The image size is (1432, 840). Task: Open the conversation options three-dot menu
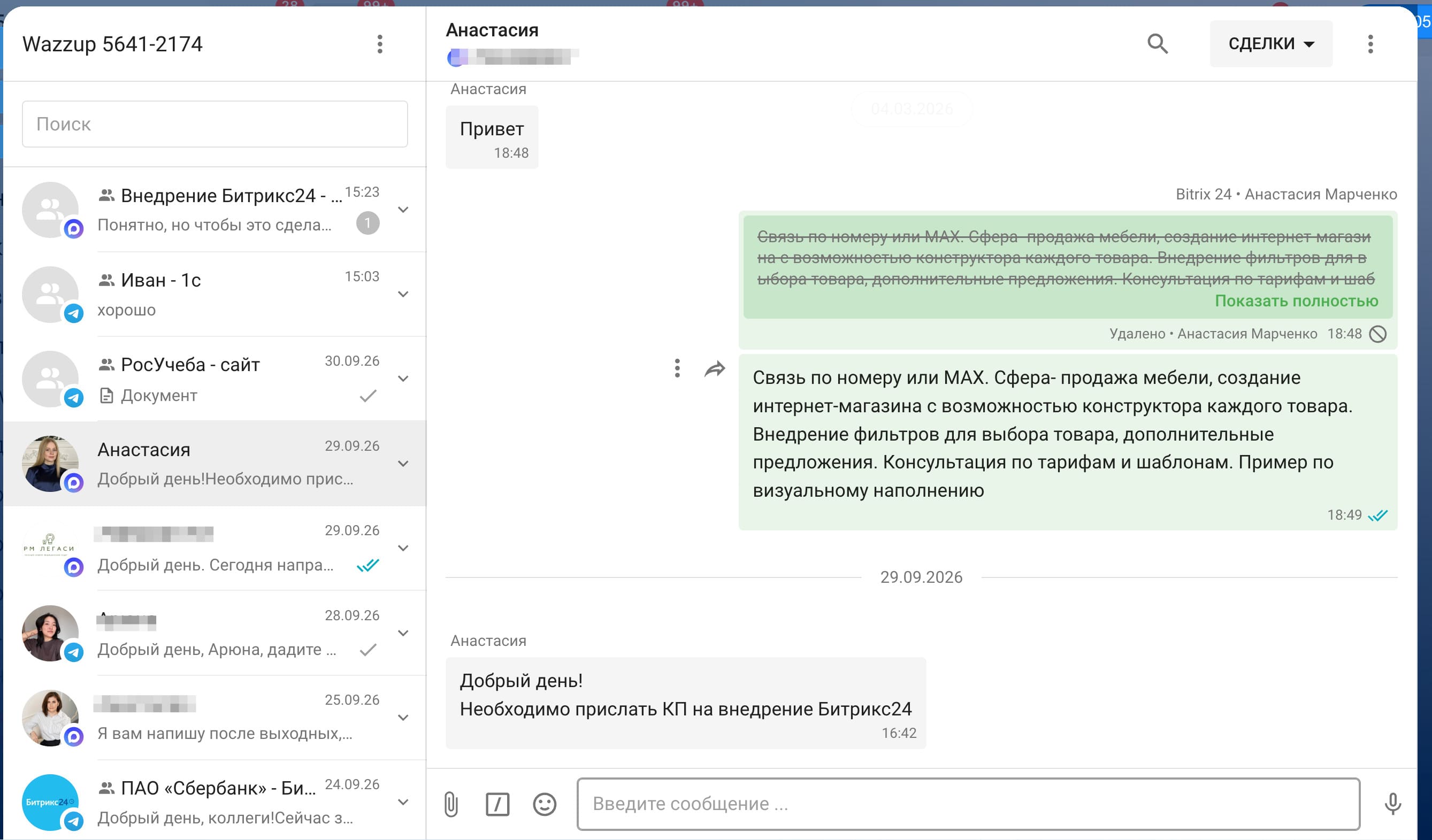pos(1370,44)
